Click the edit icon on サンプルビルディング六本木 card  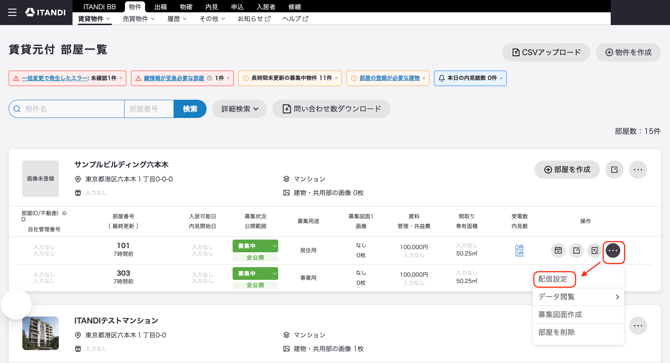(614, 170)
